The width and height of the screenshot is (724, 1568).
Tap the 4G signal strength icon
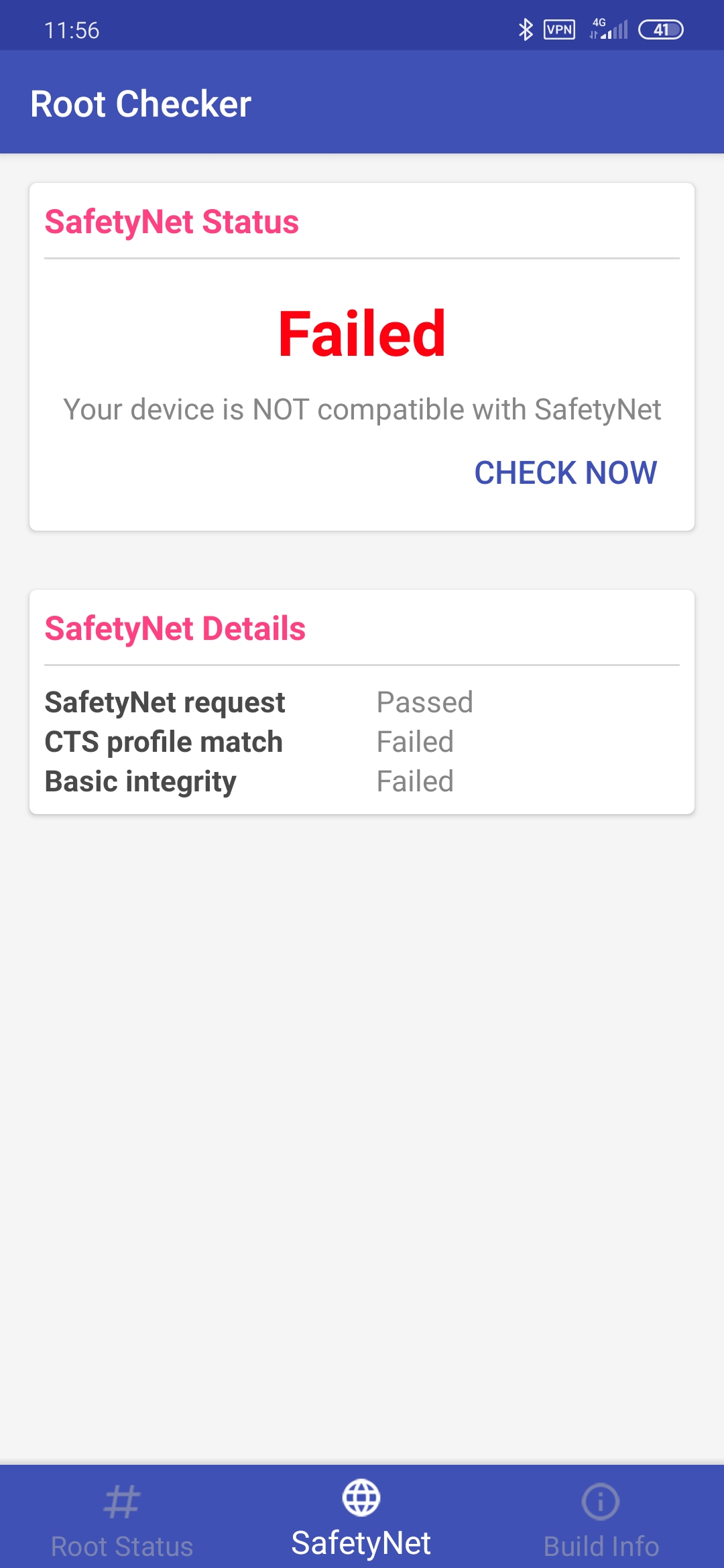pyautogui.click(x=609, y=29)
